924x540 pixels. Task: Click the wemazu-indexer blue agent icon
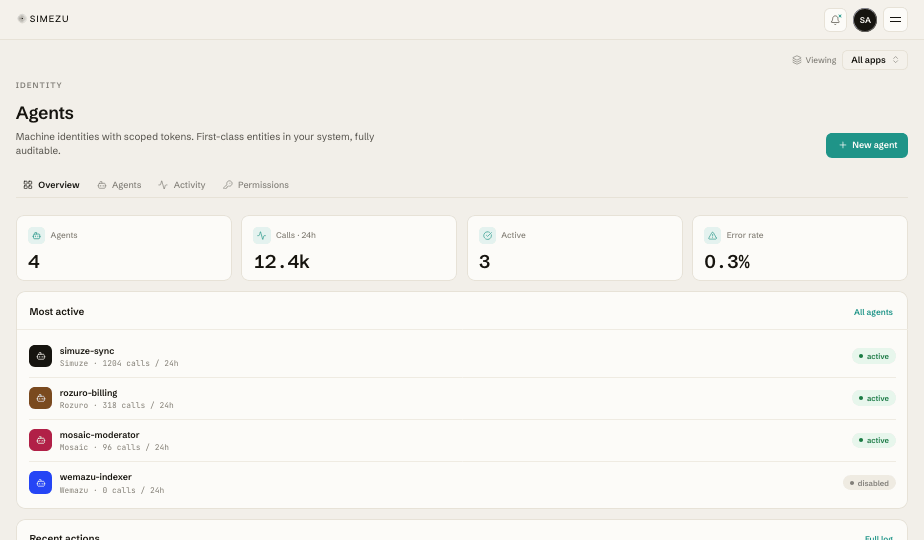tap(41, 483)
